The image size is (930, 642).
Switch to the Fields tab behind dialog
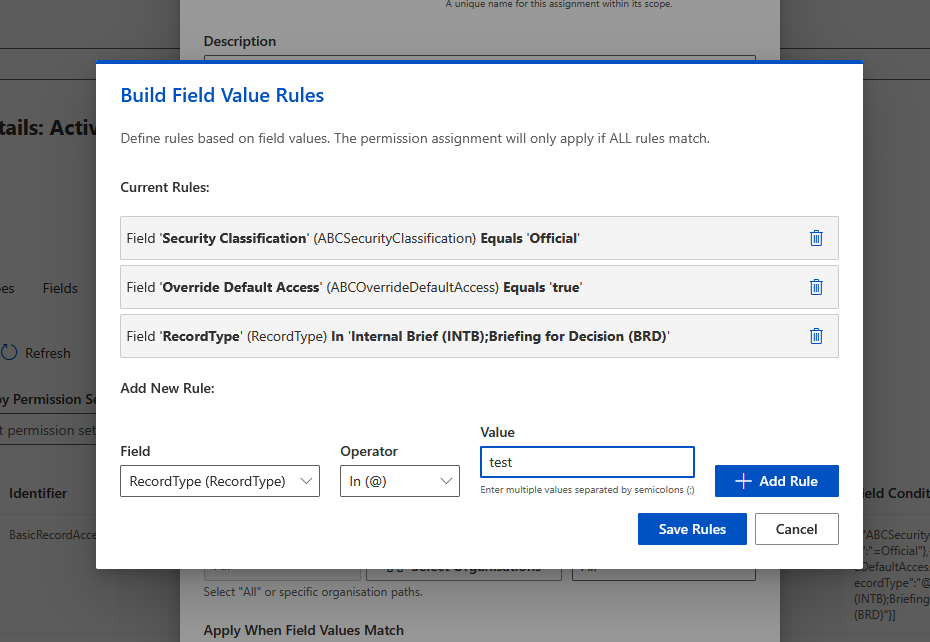pos(60,288)
